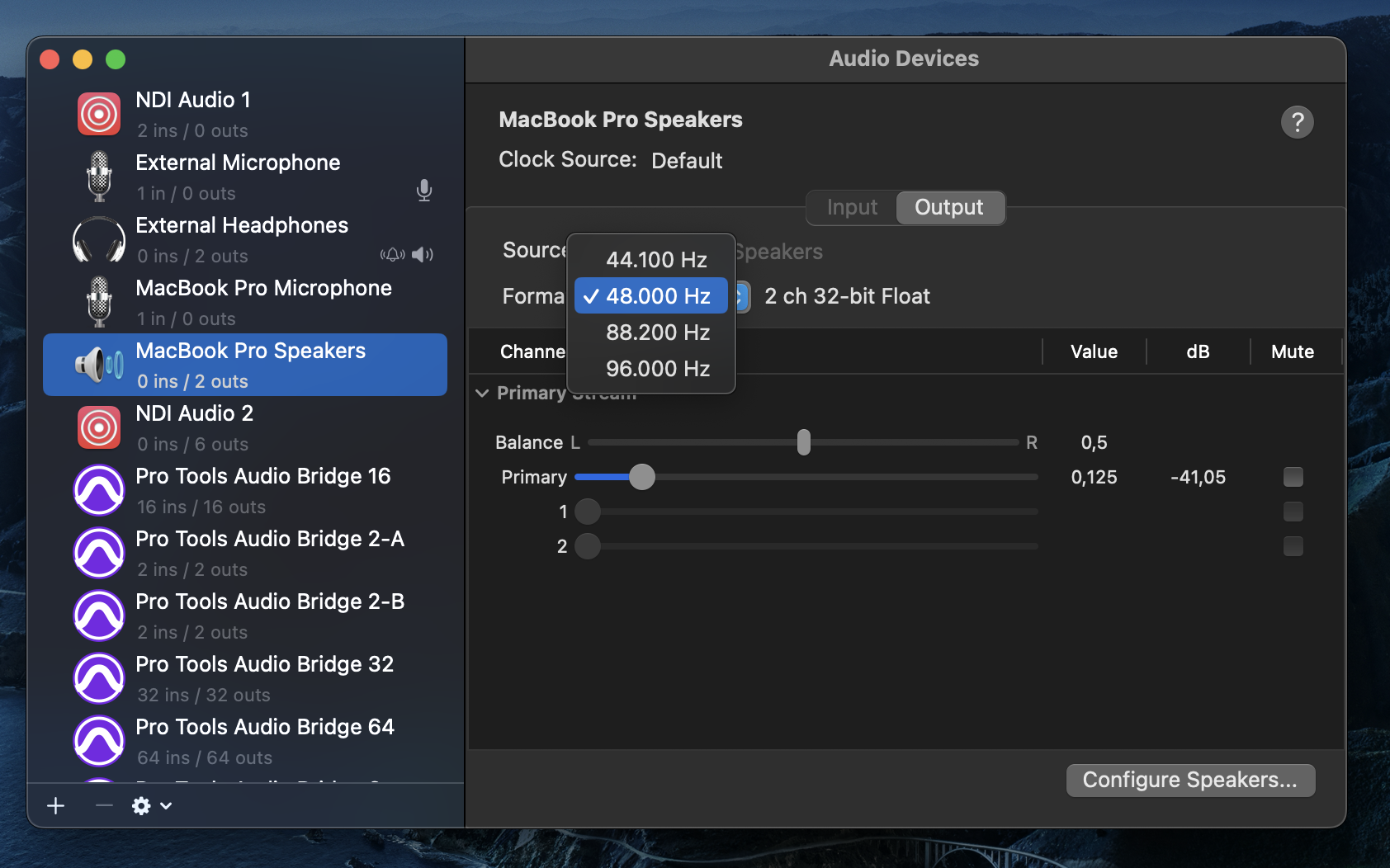Select 44.100 Hz from the format menu

click(656, 260)
